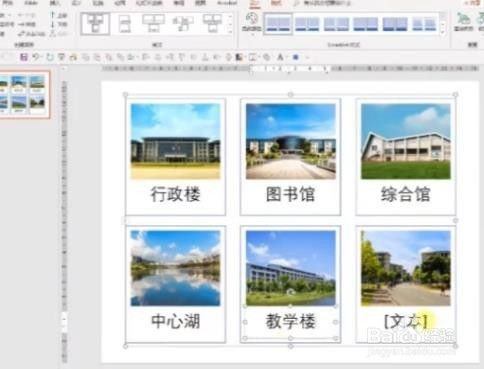The width and height of the screenshot is (484, 369).
Task: Select the 图书馆 library picture
Action: pyautogui.click(x=291, y=141)
